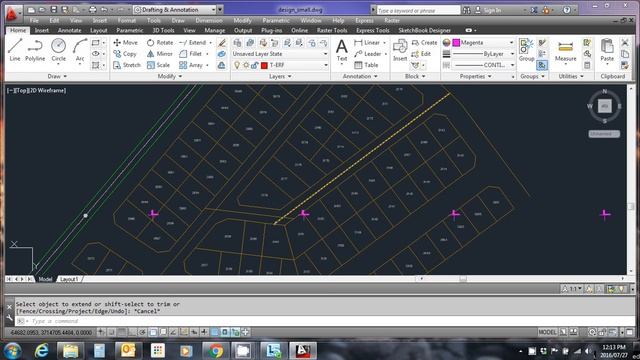The height and width of the screenshot is (360, 640).
Task: Click the search keyword input field
Action: (418, 10)
